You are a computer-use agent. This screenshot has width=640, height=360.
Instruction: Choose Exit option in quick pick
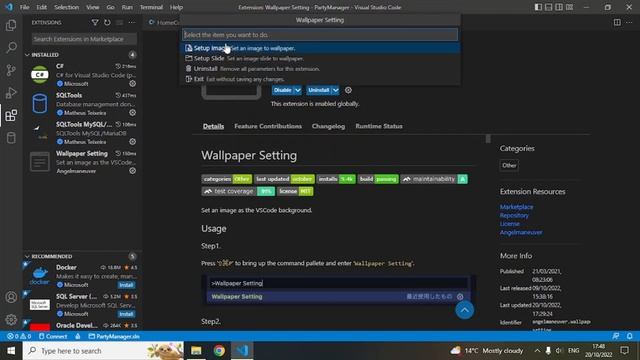point(320,79)
